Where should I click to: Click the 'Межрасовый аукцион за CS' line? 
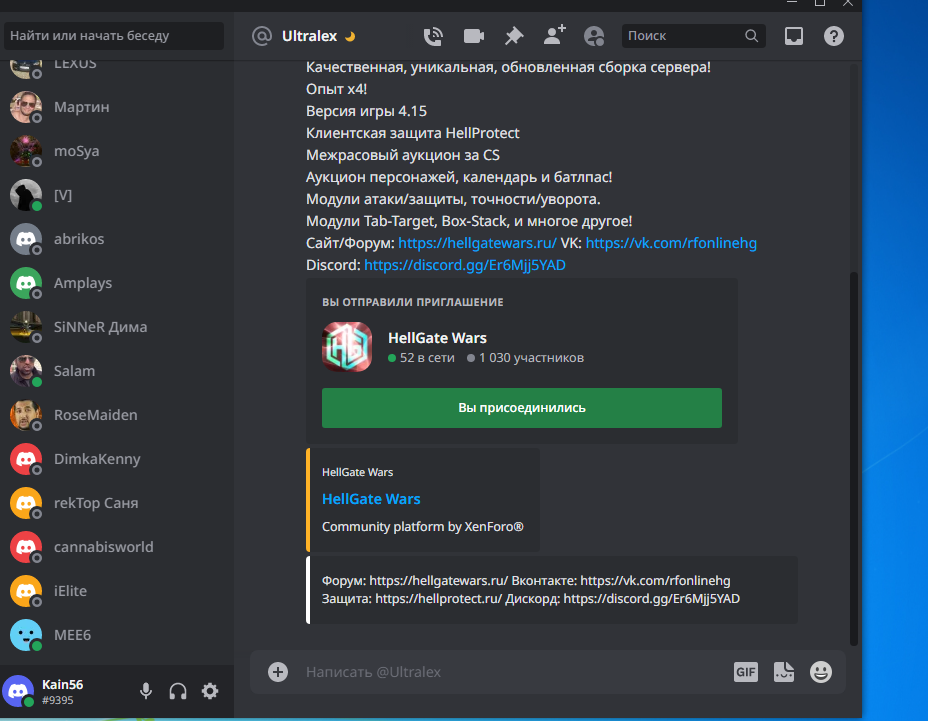tap(403, 154)
